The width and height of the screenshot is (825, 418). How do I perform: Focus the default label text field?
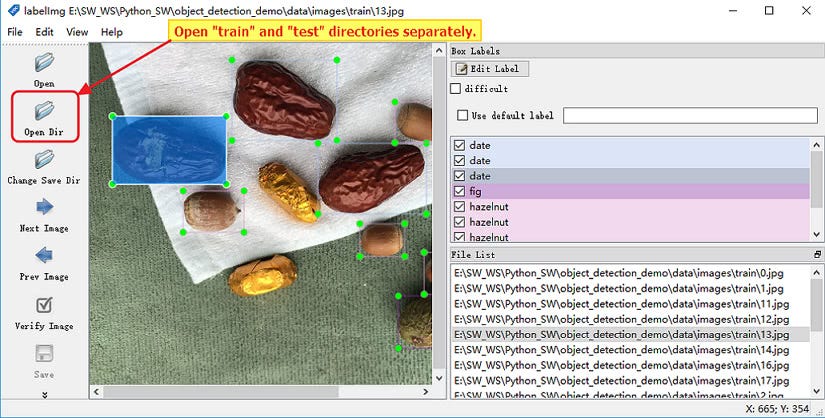coord(690,115)
